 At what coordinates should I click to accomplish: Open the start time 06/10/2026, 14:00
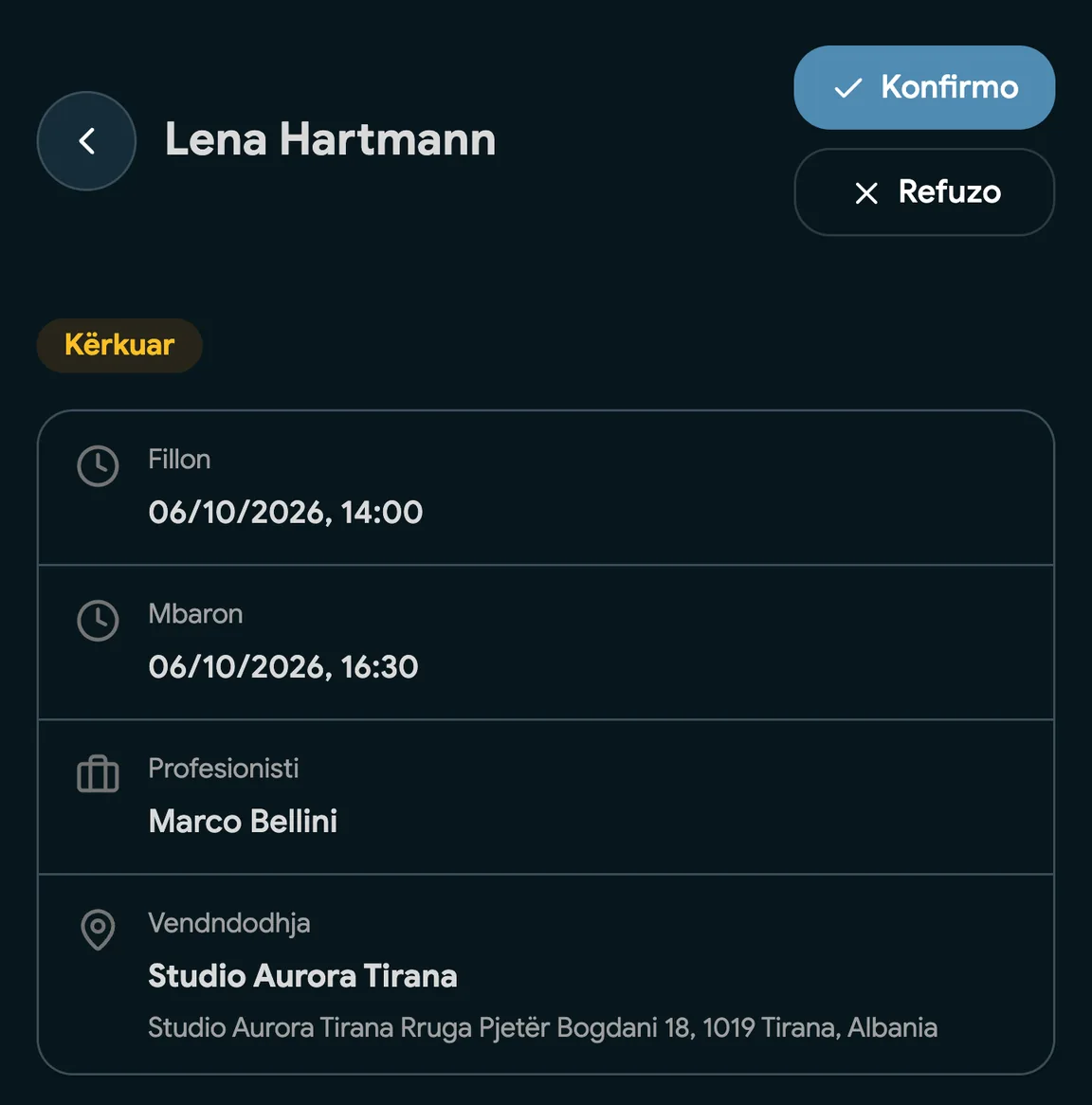pyautogui.click(x=285, y=513)
